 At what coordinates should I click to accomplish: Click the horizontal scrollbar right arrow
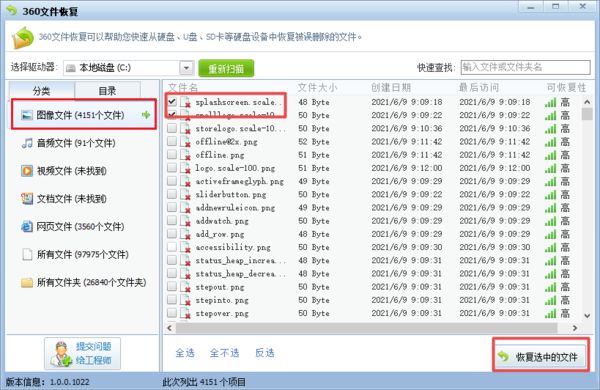pyautogui.click(x=575, y=328)
